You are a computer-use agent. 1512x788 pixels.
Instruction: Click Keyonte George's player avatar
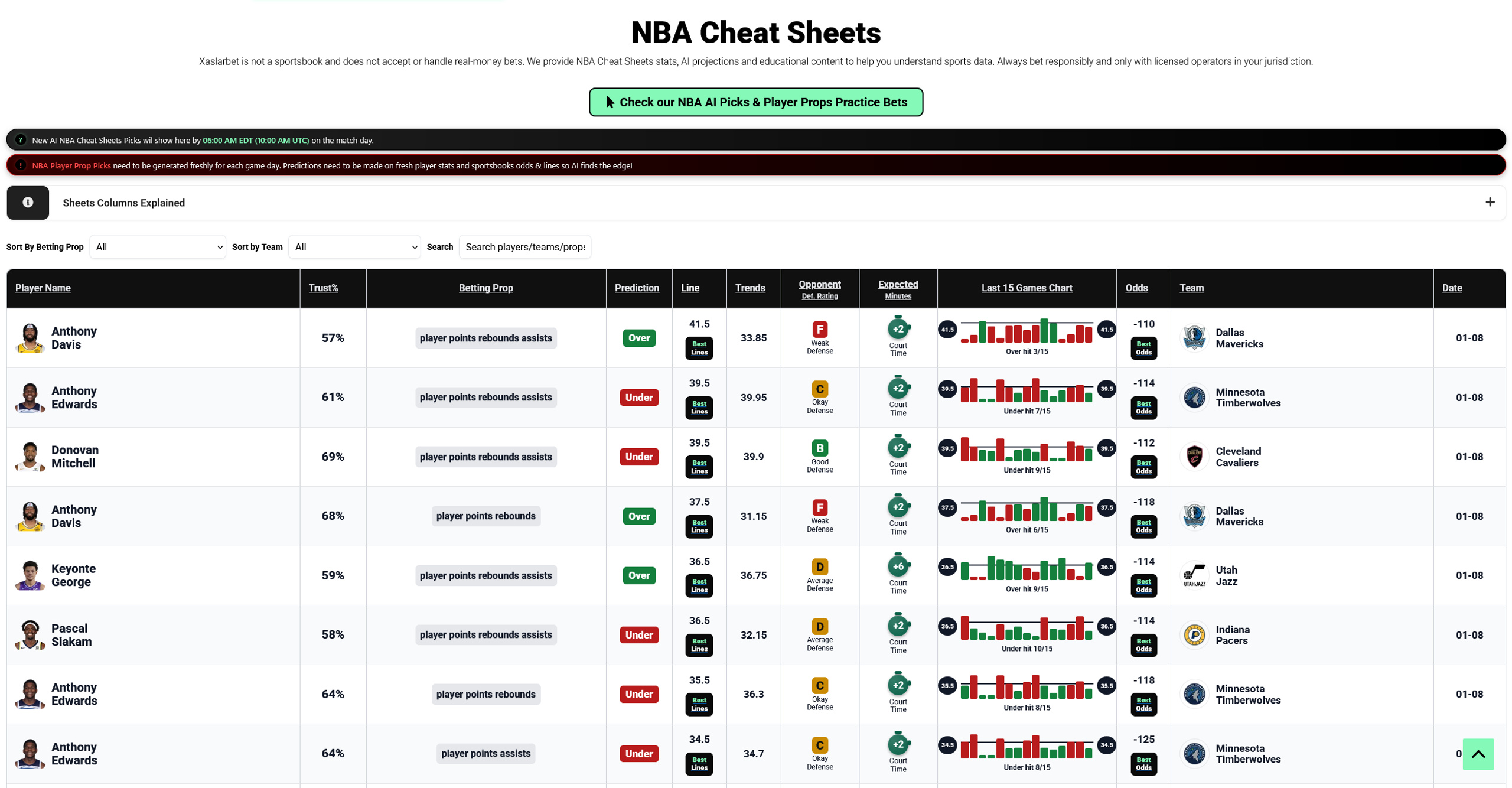(x=30, y=575)
